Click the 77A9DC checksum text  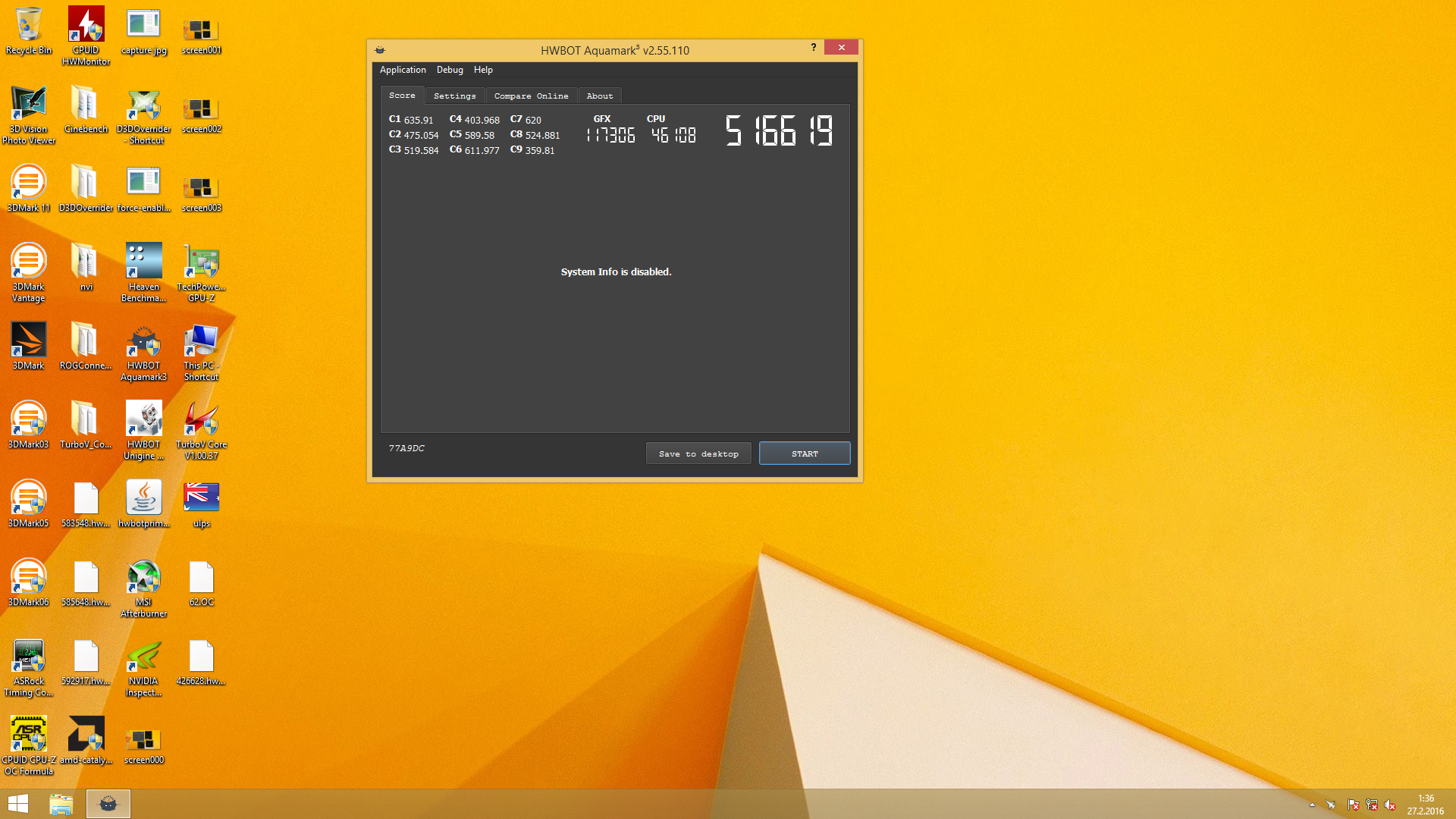pyautogui.click(x=406, y=448)
